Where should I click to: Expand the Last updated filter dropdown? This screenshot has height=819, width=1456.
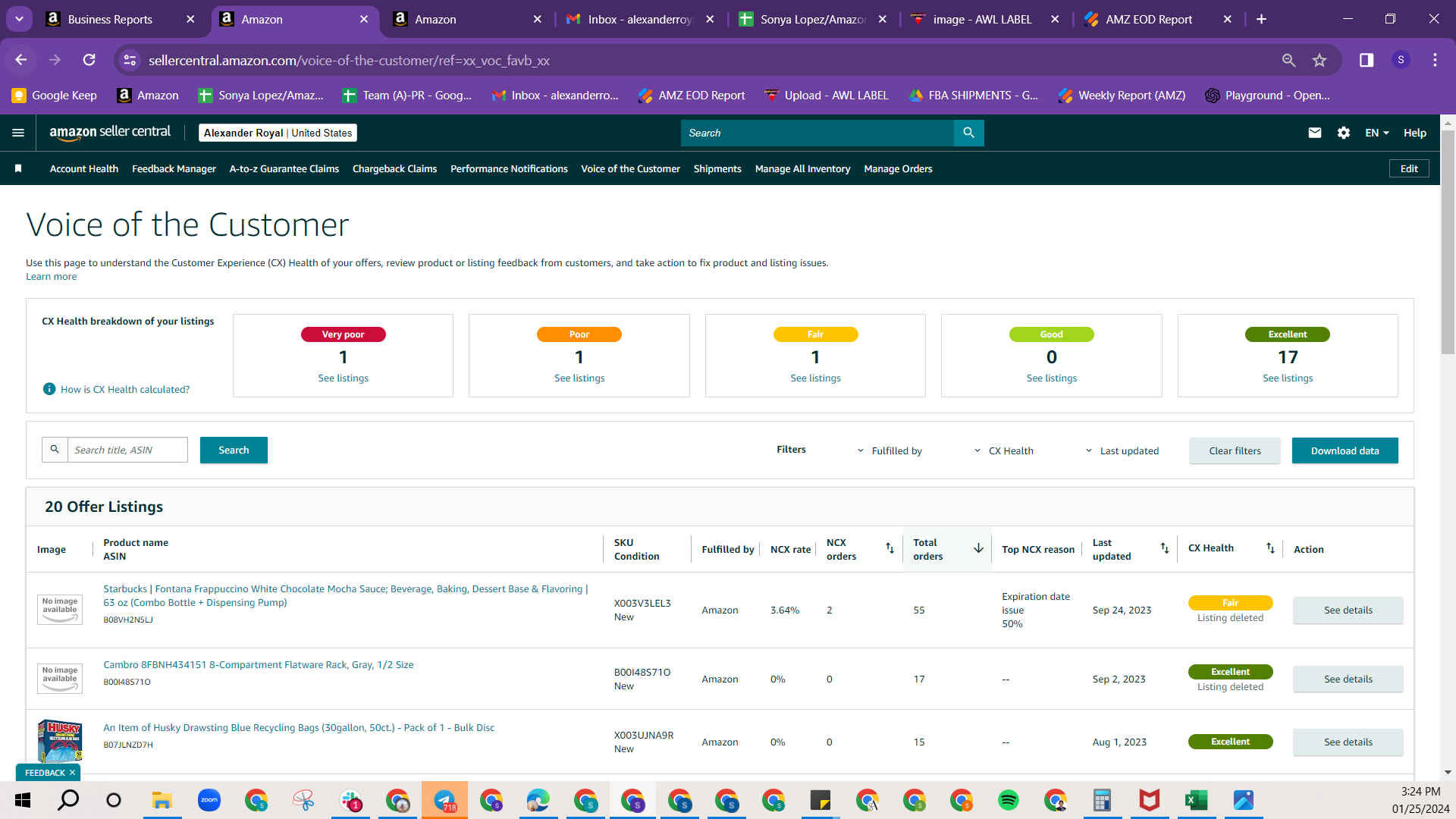pos(1122,450)
